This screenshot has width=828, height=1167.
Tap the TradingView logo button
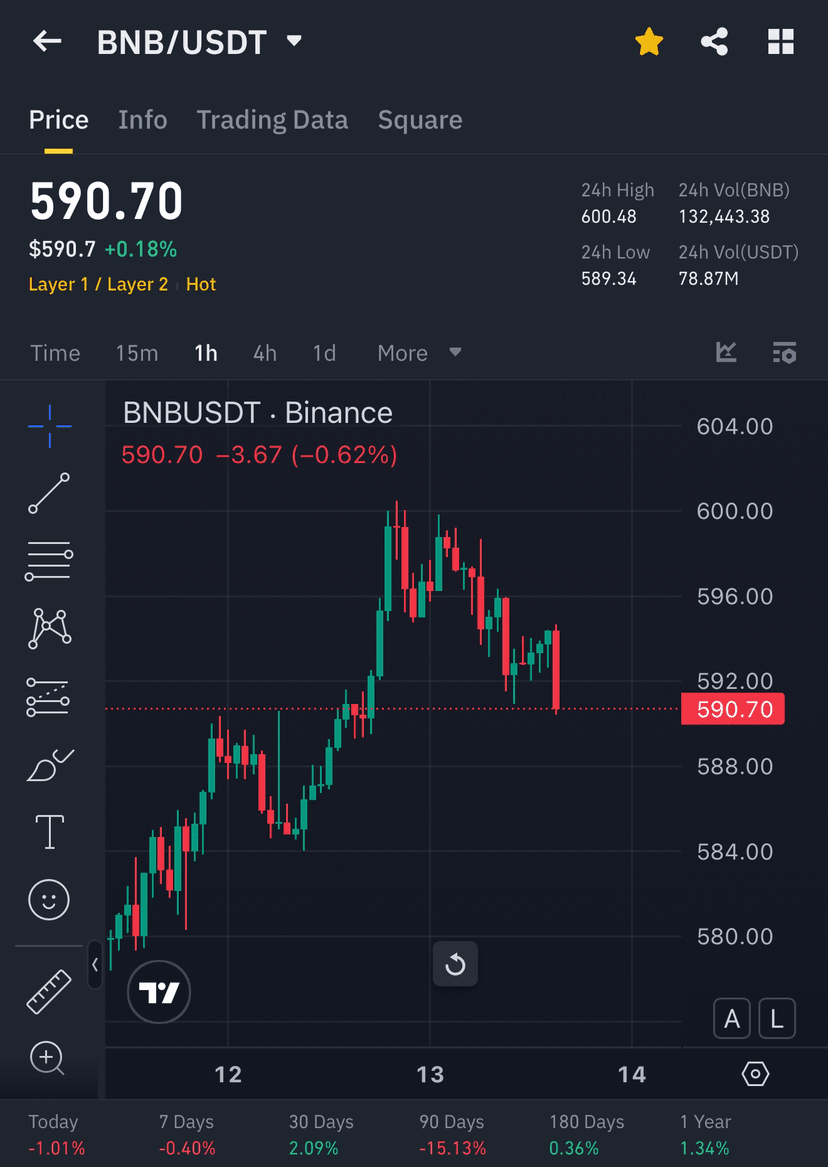pos(159,991)
